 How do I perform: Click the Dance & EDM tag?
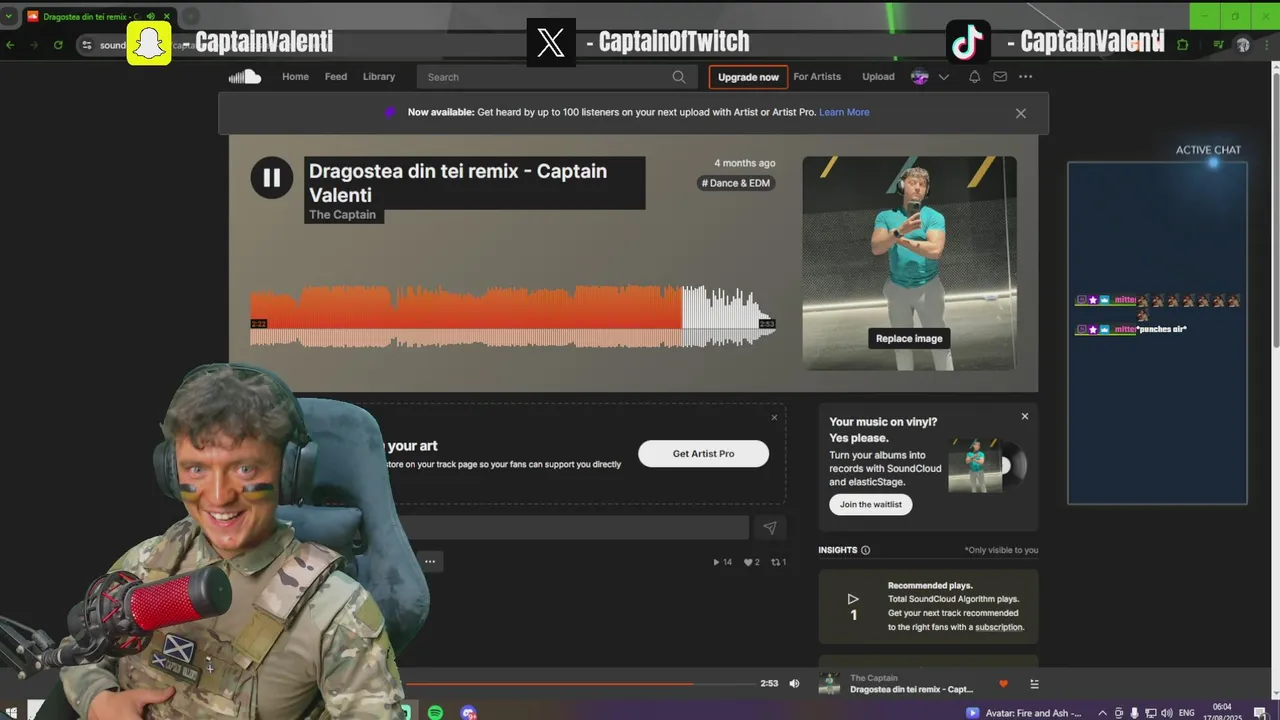pos(736,183)
